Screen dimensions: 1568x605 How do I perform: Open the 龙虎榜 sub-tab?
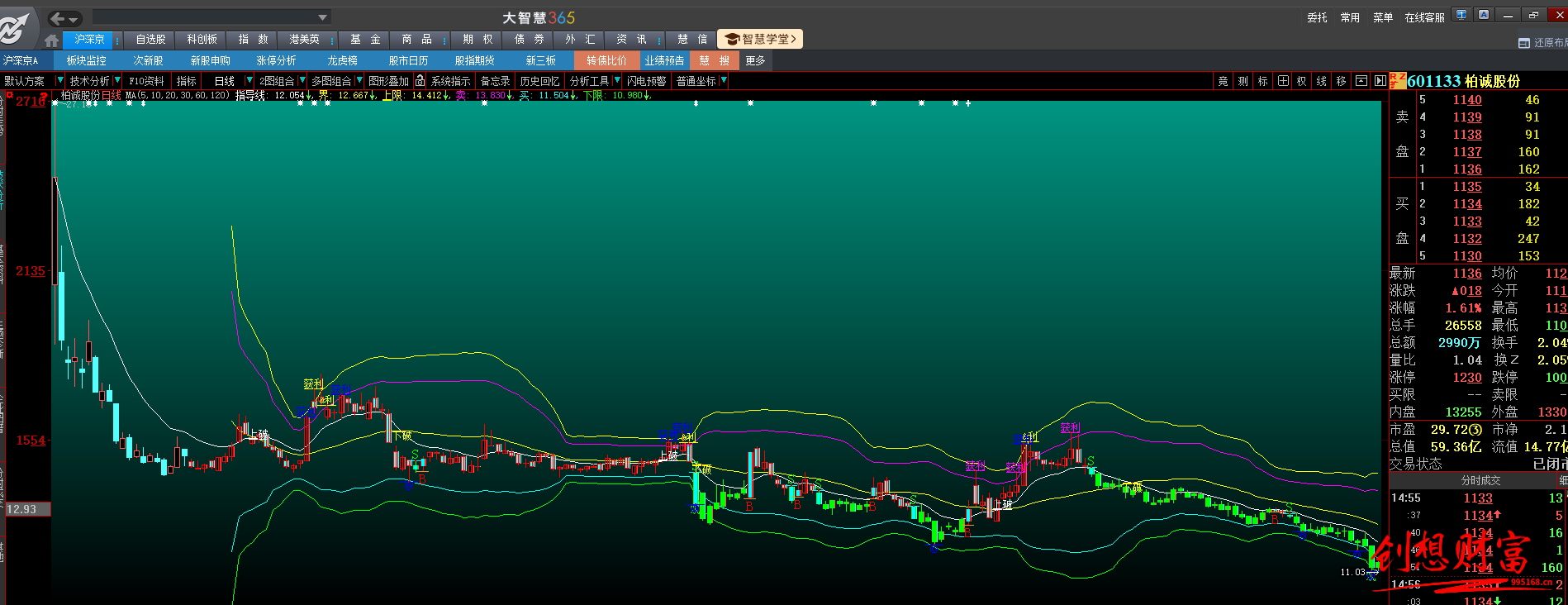342,60
